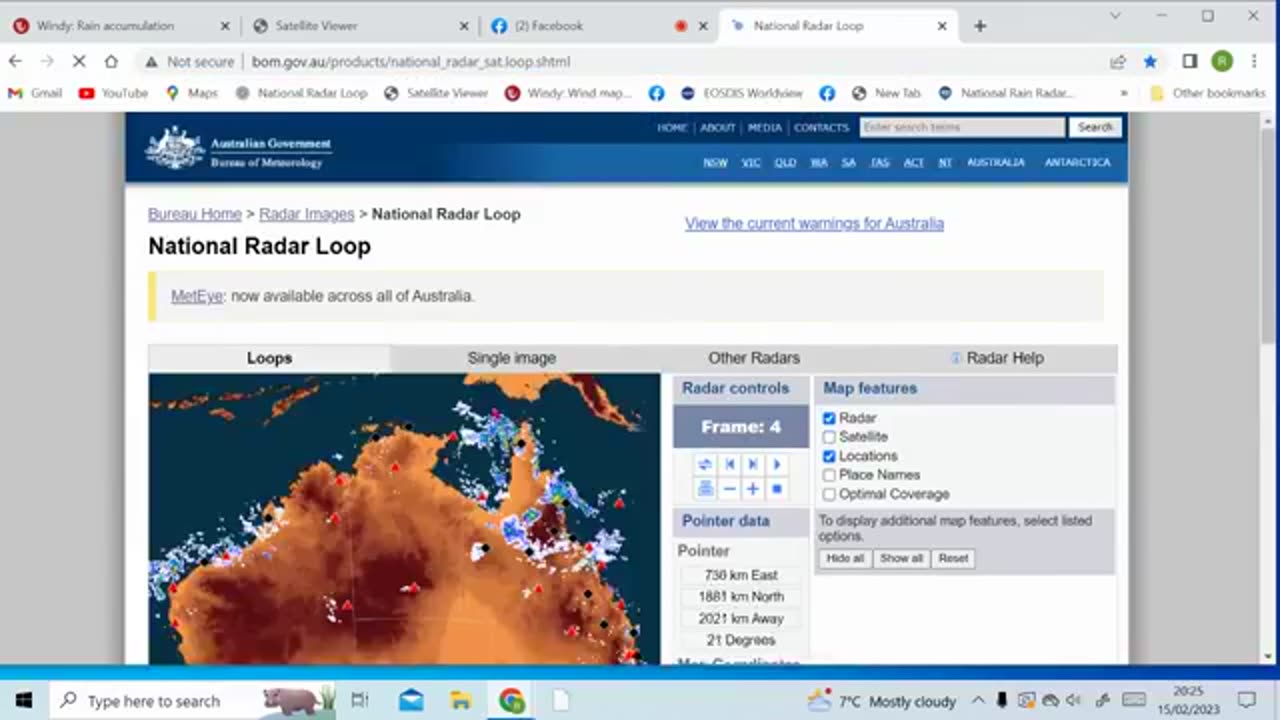The image size is (1280, 720).
Task: Open Chrome three-dot menu
Action: point(1254,61)
